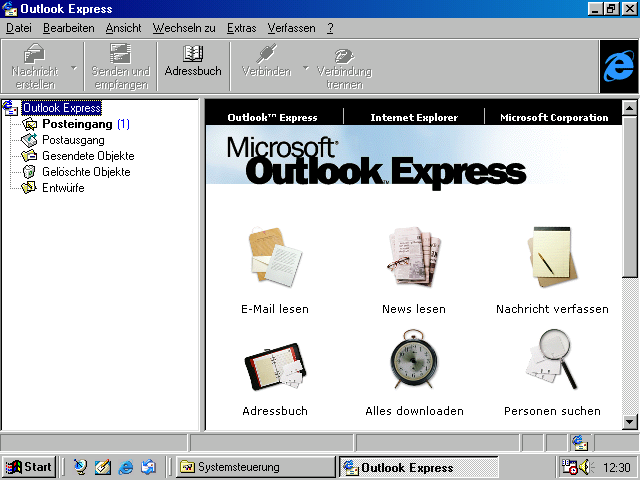Click Senden und empfangen toolbar button

[120, 67]
